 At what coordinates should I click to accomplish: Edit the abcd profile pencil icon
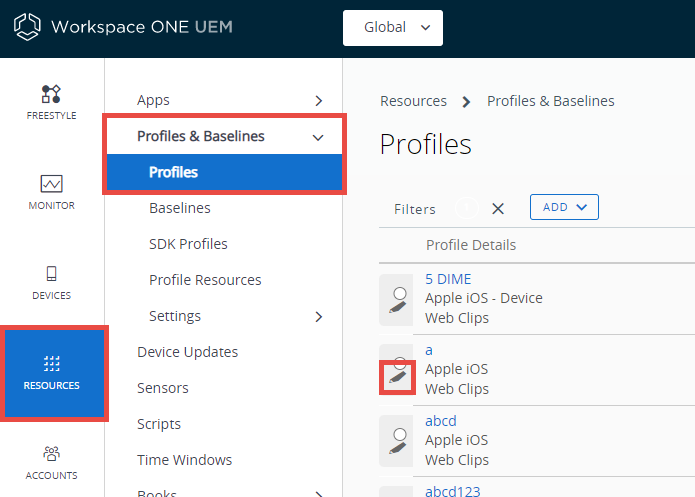[x=398, y=448]
